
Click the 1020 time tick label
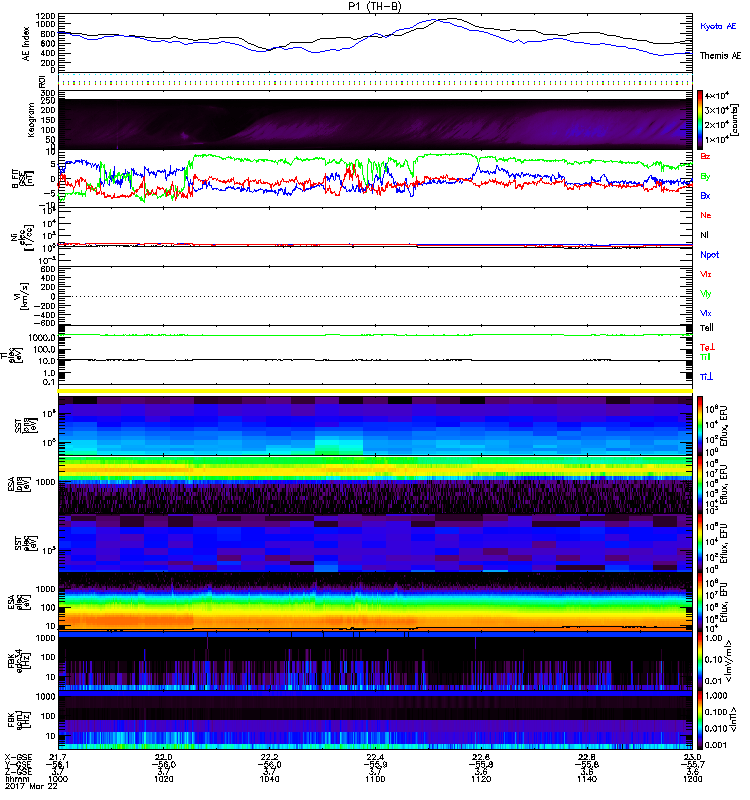[163, 779]
